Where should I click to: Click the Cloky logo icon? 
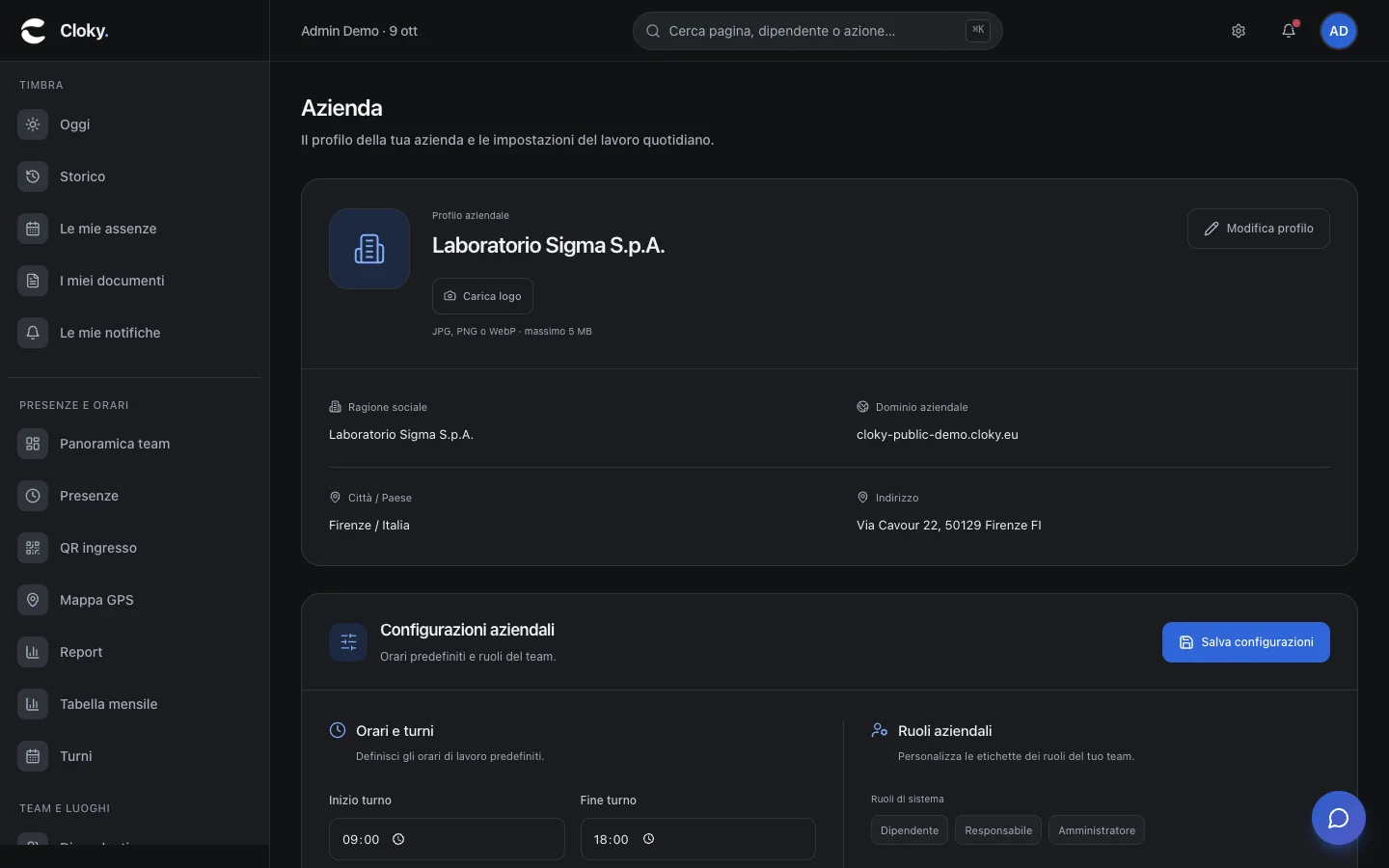pos(34,31)
